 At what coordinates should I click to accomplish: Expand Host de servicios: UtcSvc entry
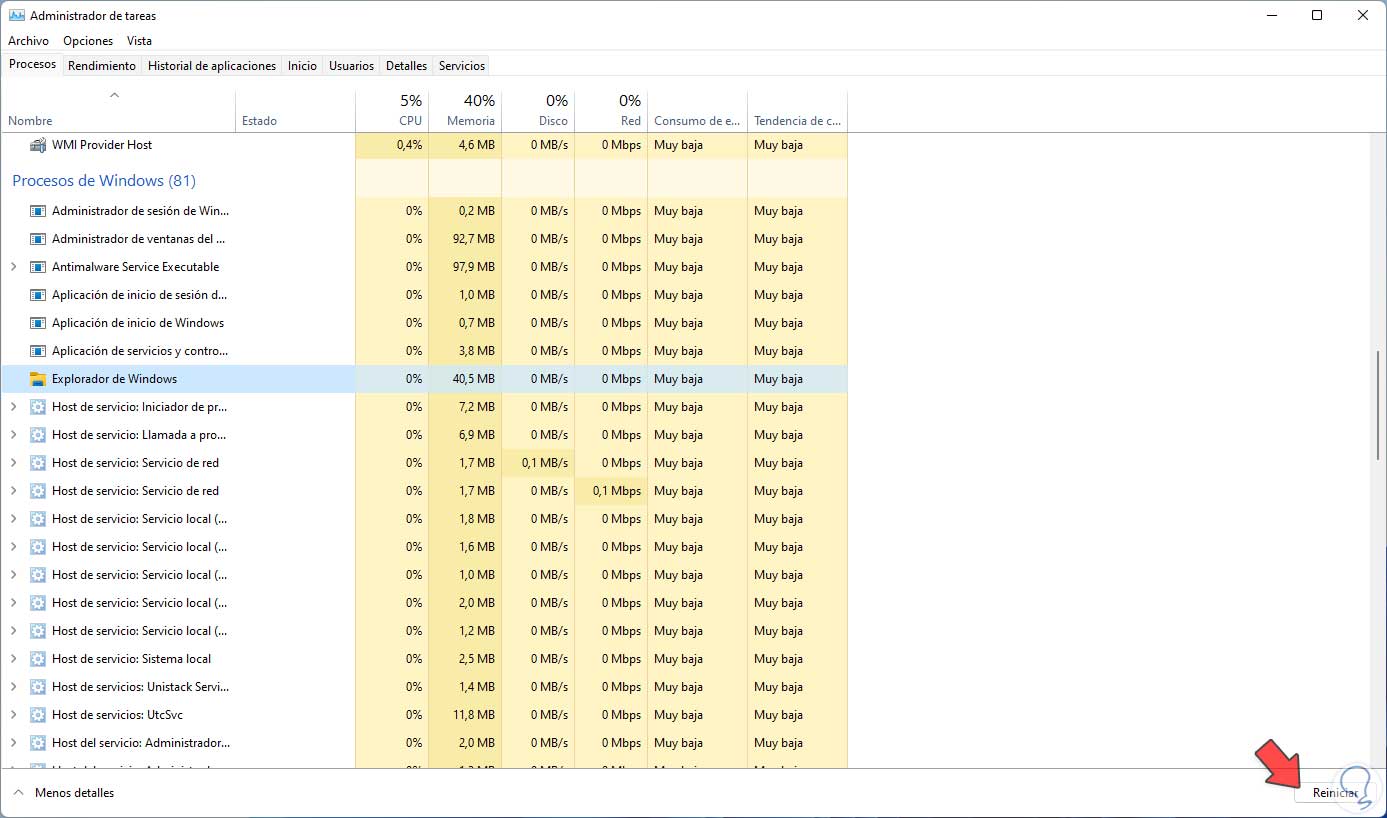[13, 715]
